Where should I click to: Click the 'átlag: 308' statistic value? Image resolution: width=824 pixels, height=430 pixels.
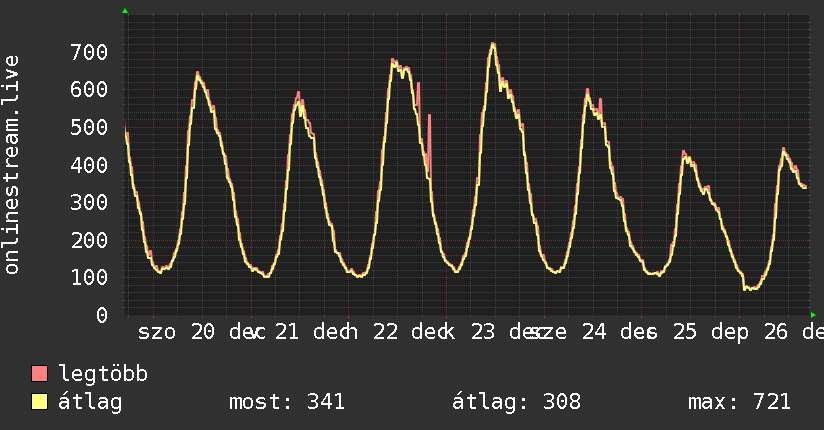pyautogui.click(x=517, y=402)
